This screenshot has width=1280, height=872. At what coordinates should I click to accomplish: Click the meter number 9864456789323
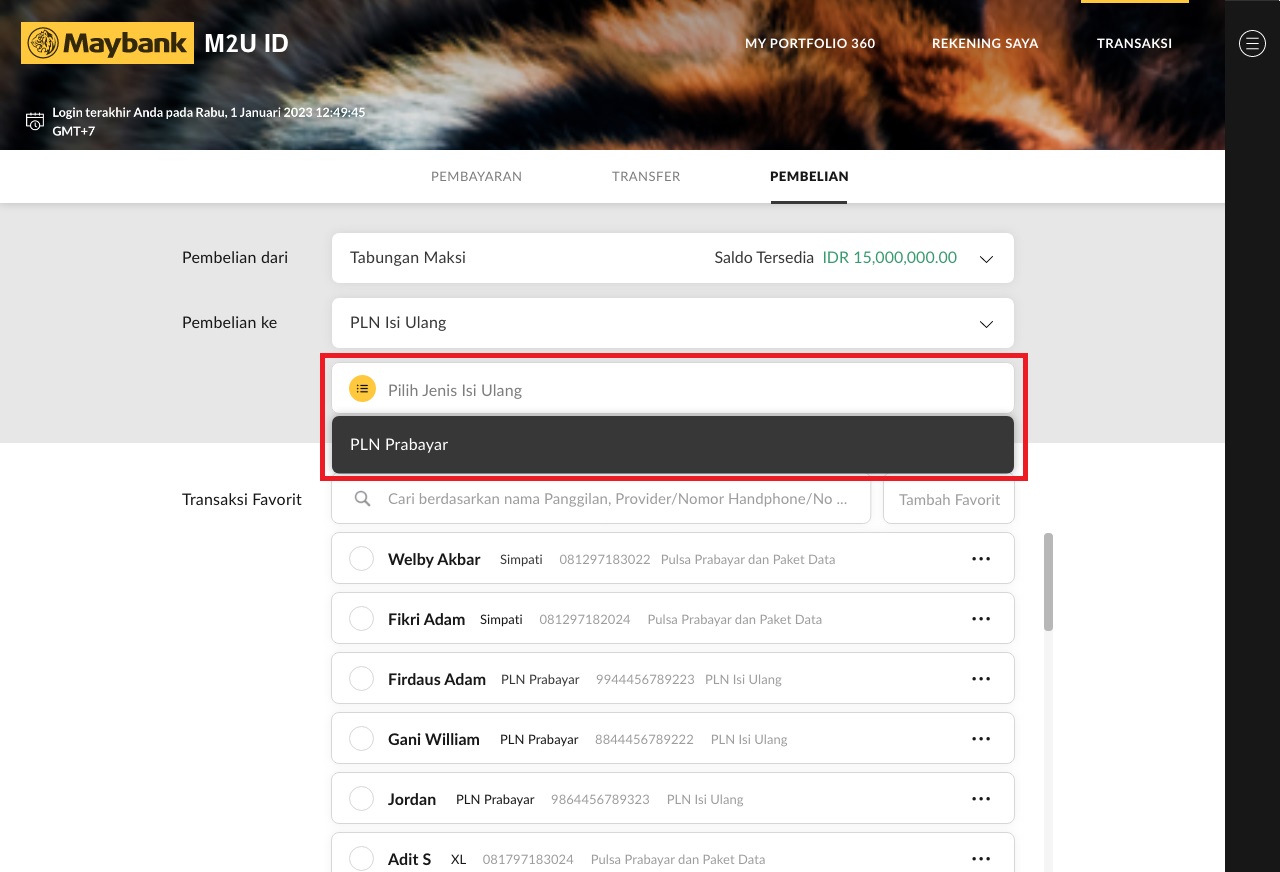click(600, 799)
